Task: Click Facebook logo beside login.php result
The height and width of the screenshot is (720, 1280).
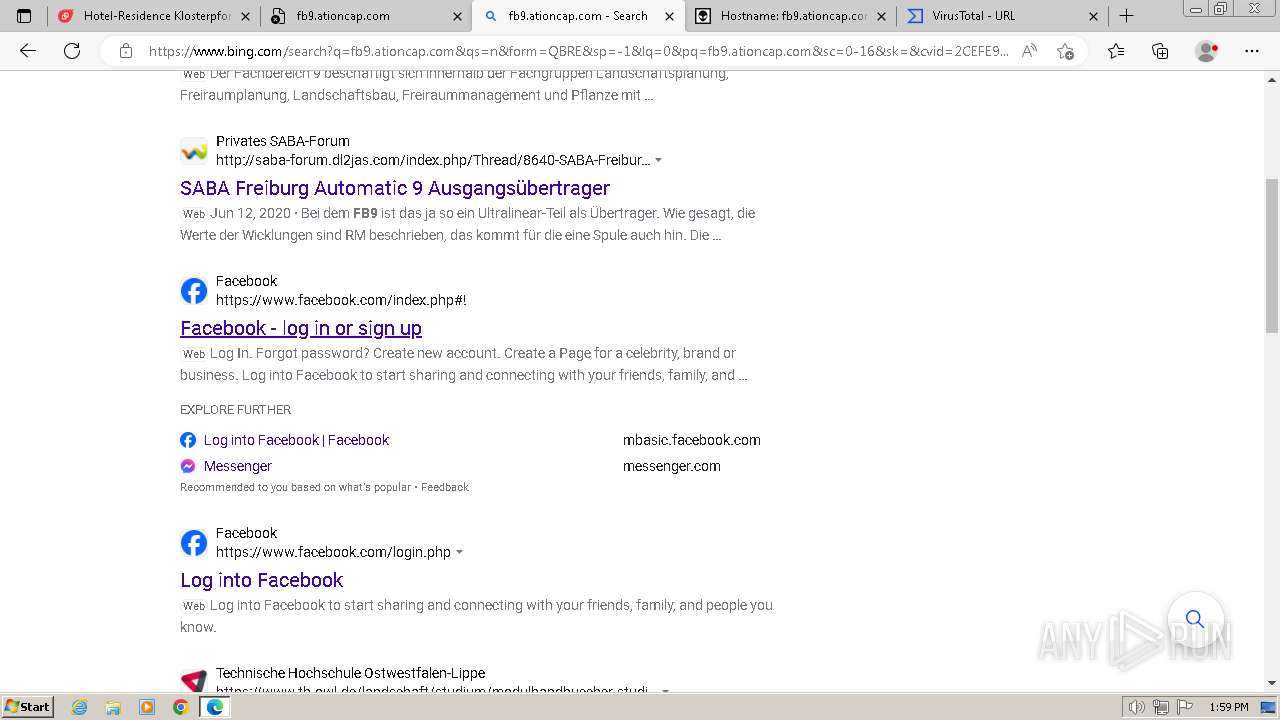Action: 194,543
